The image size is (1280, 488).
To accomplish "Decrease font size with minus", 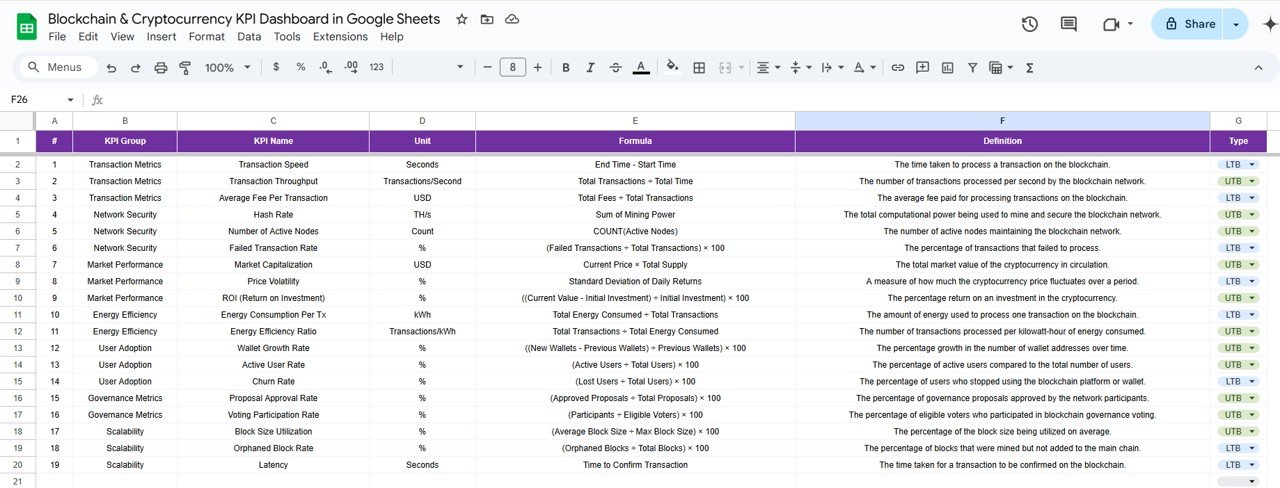I will click(487, 67).
